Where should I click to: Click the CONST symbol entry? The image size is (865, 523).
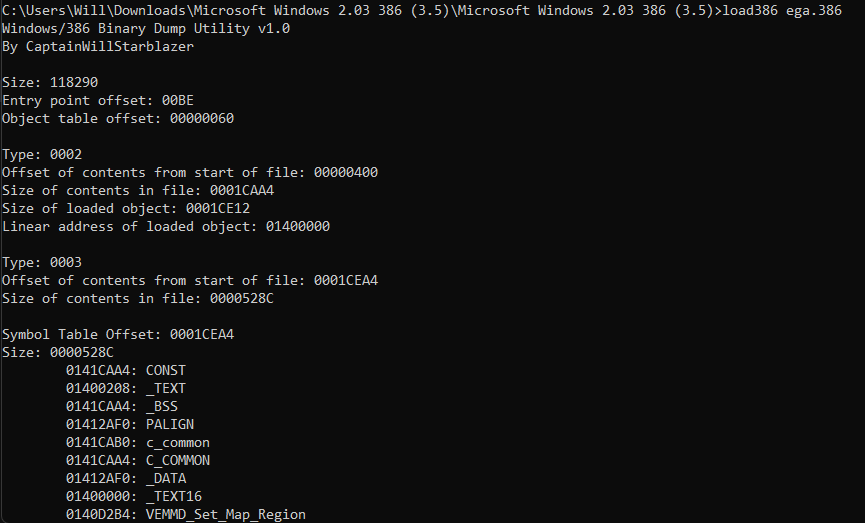tap(165, 371)
